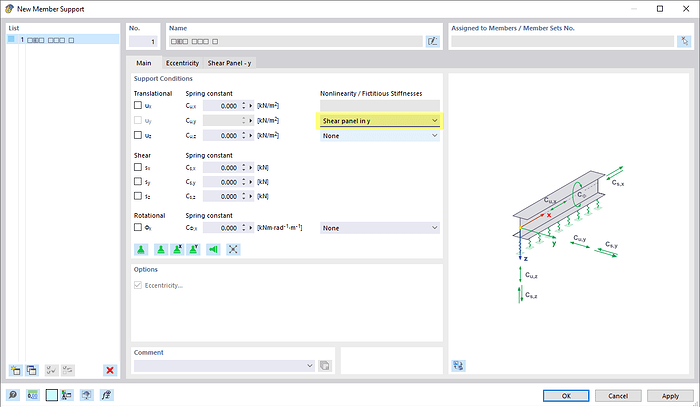The width and height of the screenshot is (700, 407).
Task: Toggle the φx rotational support checkbox
Action: click(139, 228)
